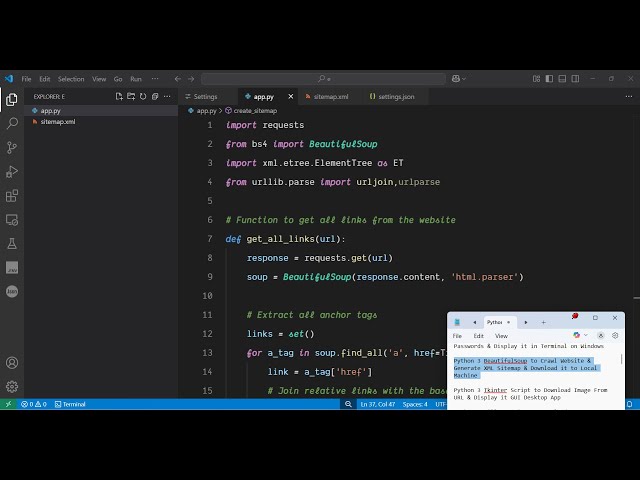Navigate back with the left arrow
This screenshot has height=480, width=640.
point(178,79)
